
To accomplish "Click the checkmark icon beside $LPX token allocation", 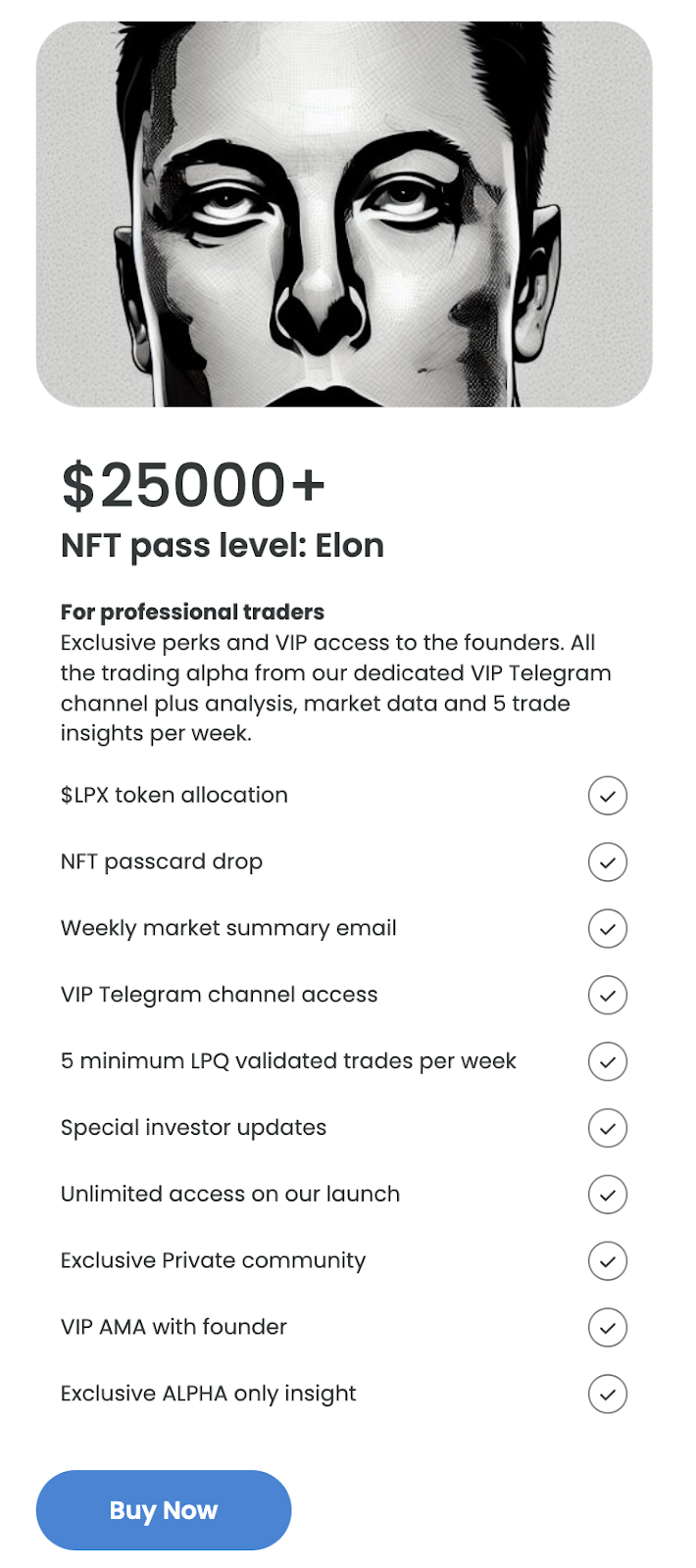I will tap(608, 796).
